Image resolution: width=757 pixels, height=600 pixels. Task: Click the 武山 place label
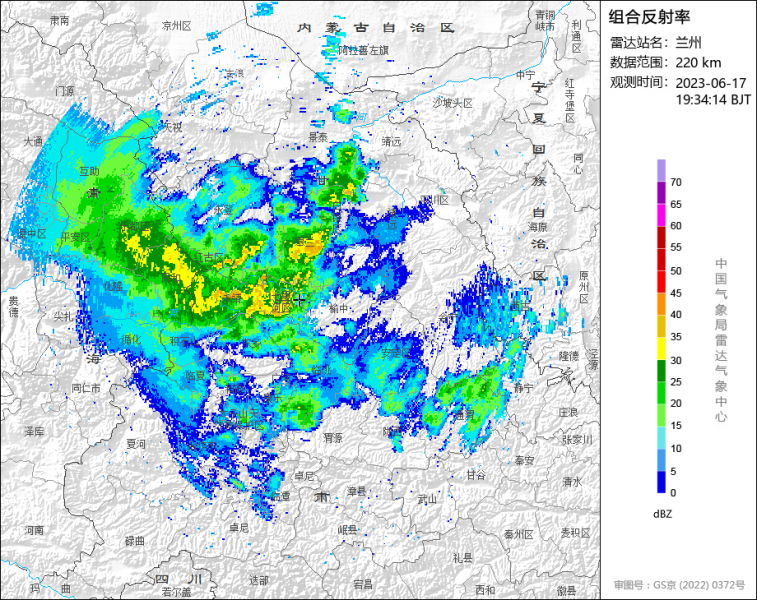click(427, 498)
